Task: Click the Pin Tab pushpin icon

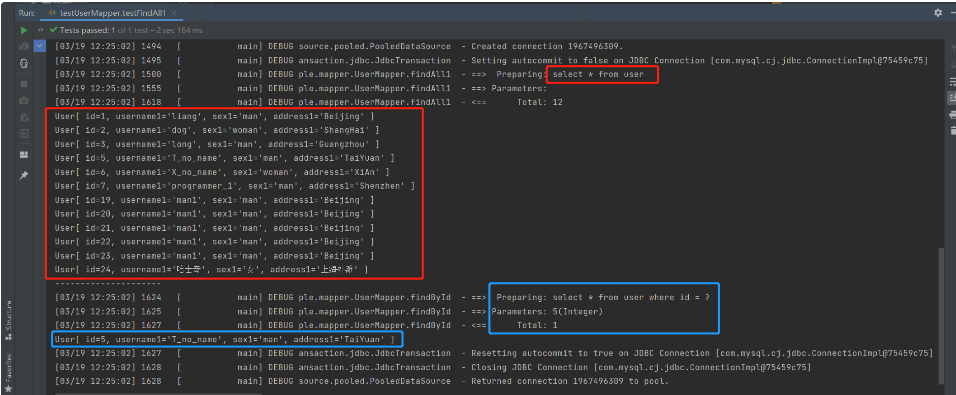Action: point(24,176)
